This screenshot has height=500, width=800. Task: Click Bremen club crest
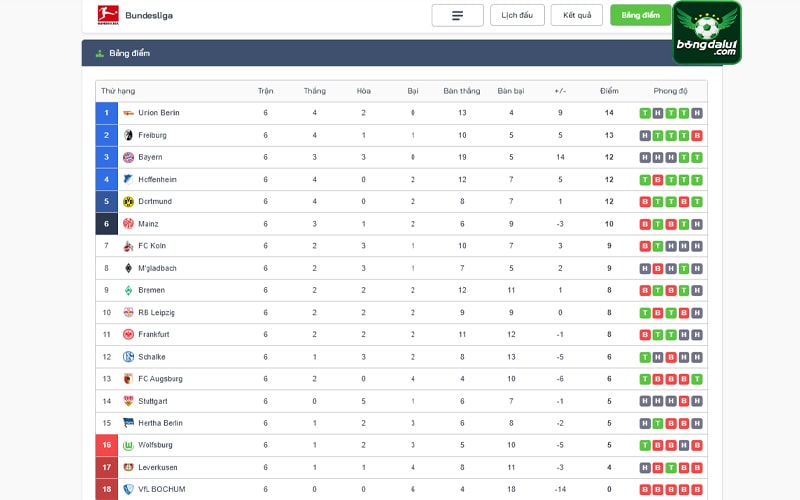pos(129,290)
